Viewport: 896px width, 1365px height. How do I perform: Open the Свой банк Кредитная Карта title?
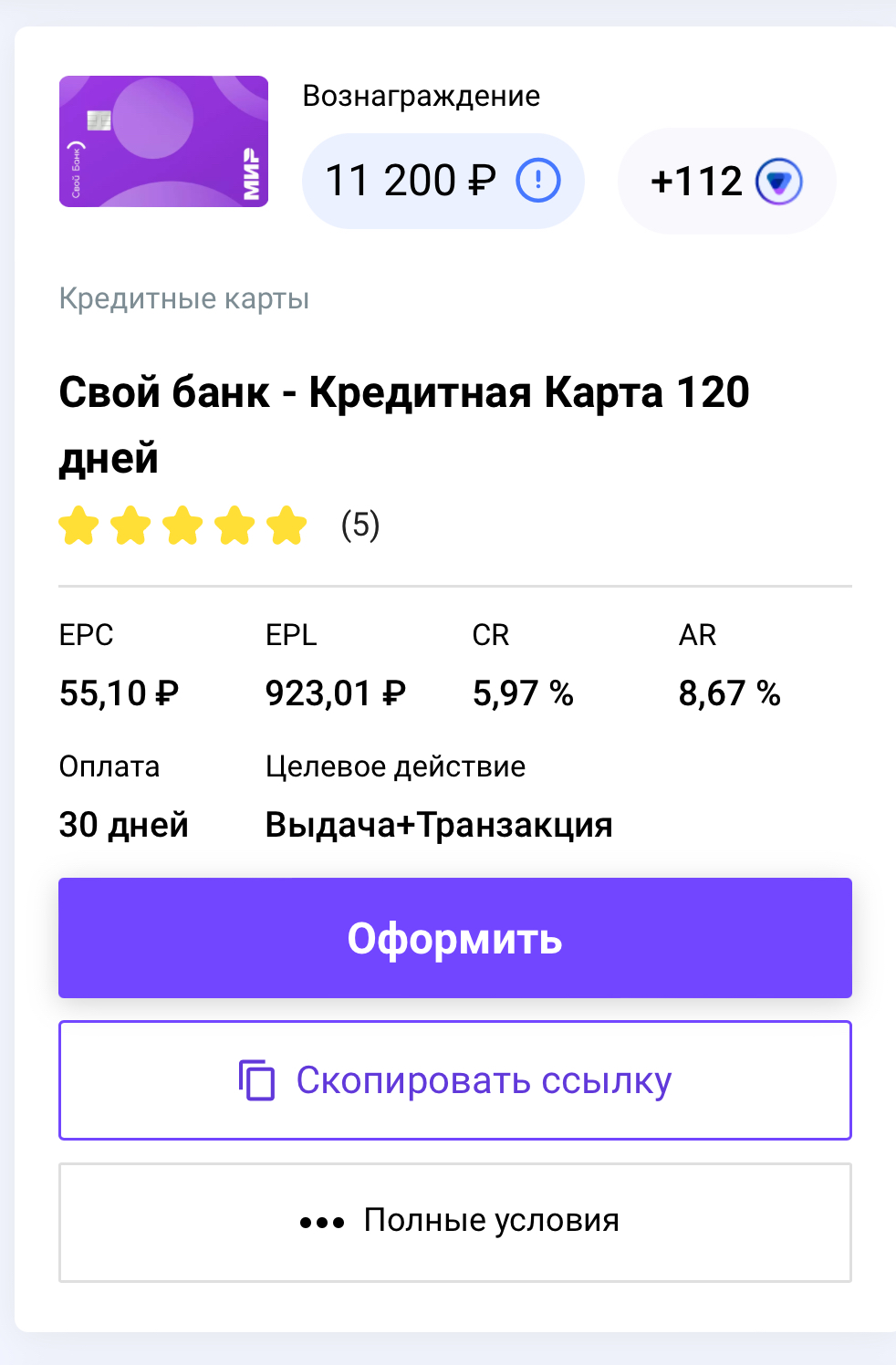click(404, 424)
